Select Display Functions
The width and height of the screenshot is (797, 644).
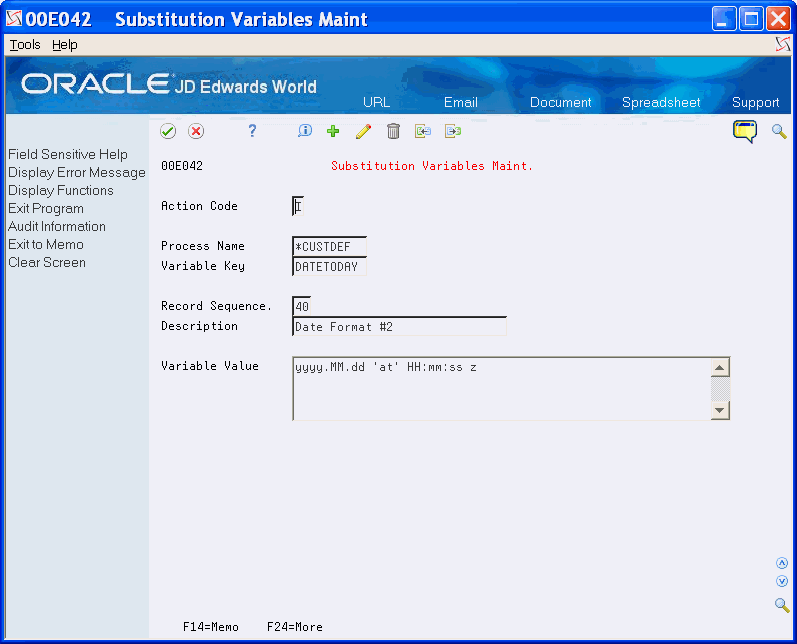coord(60,190)
